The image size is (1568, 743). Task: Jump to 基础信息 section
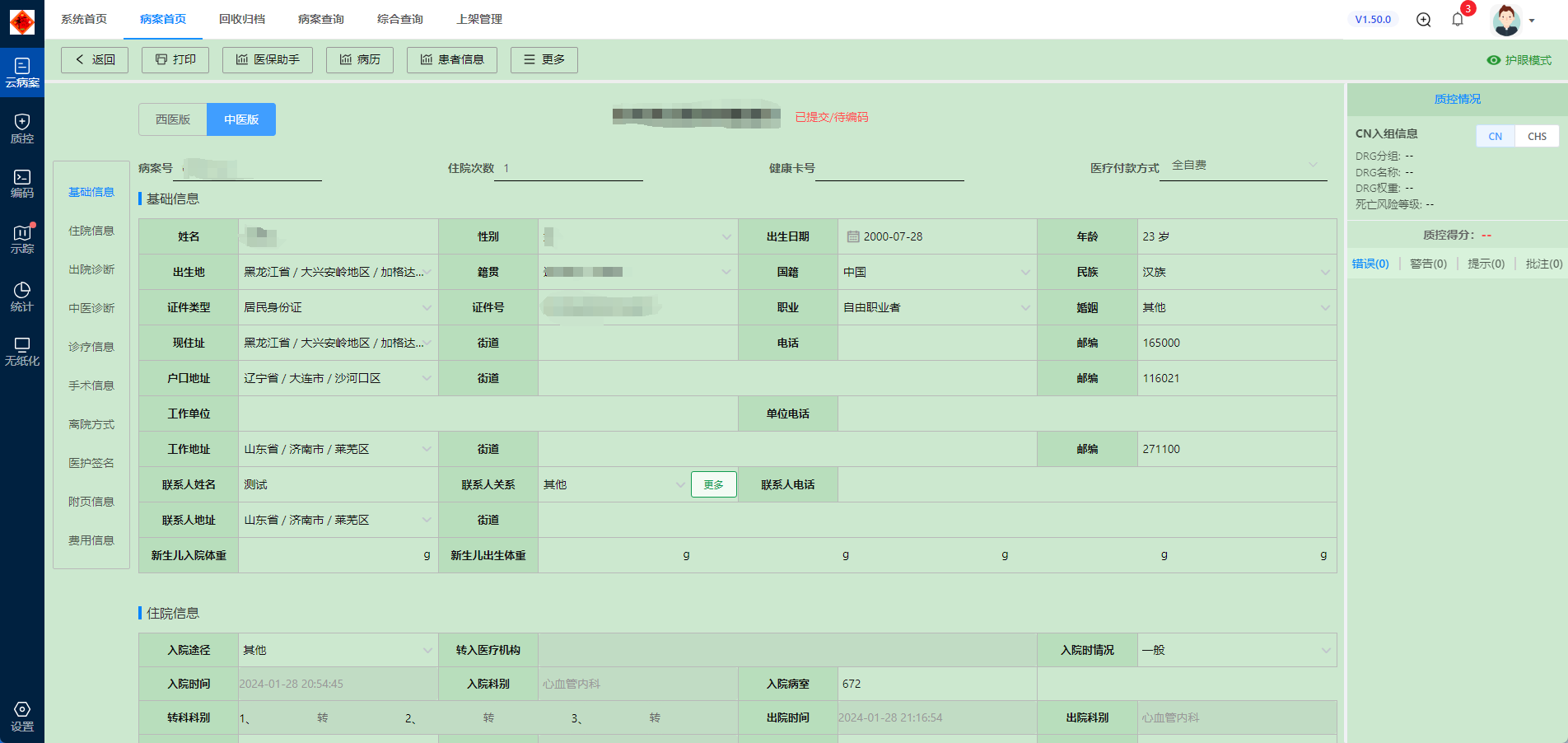91,192
